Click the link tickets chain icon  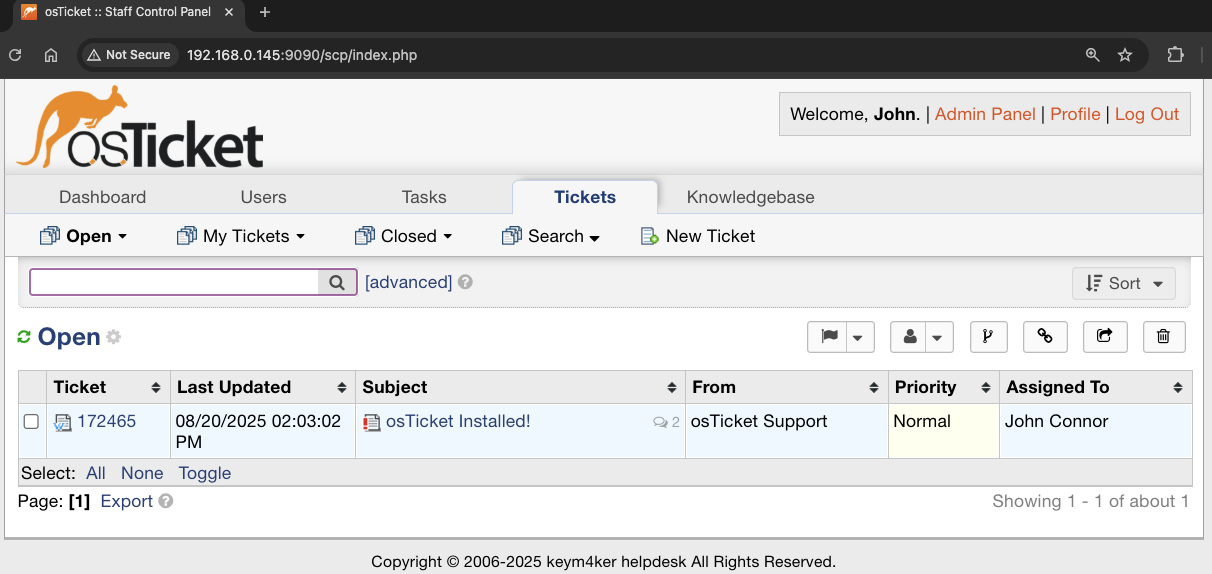[x=1045, y=337]
